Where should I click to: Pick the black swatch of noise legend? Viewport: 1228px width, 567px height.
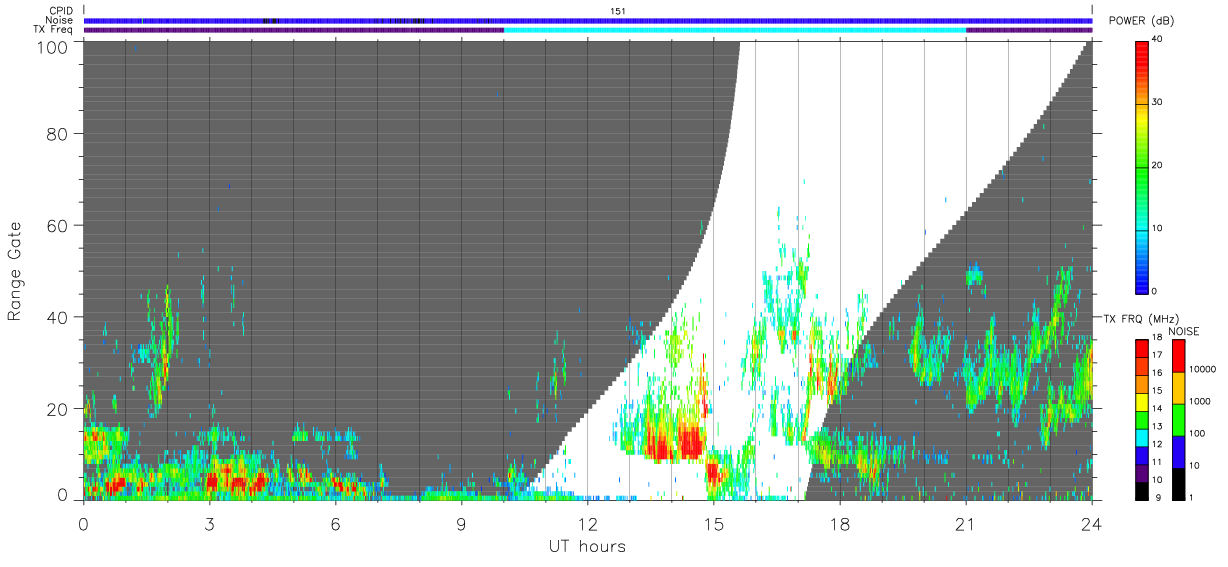tap(1178, 483)
